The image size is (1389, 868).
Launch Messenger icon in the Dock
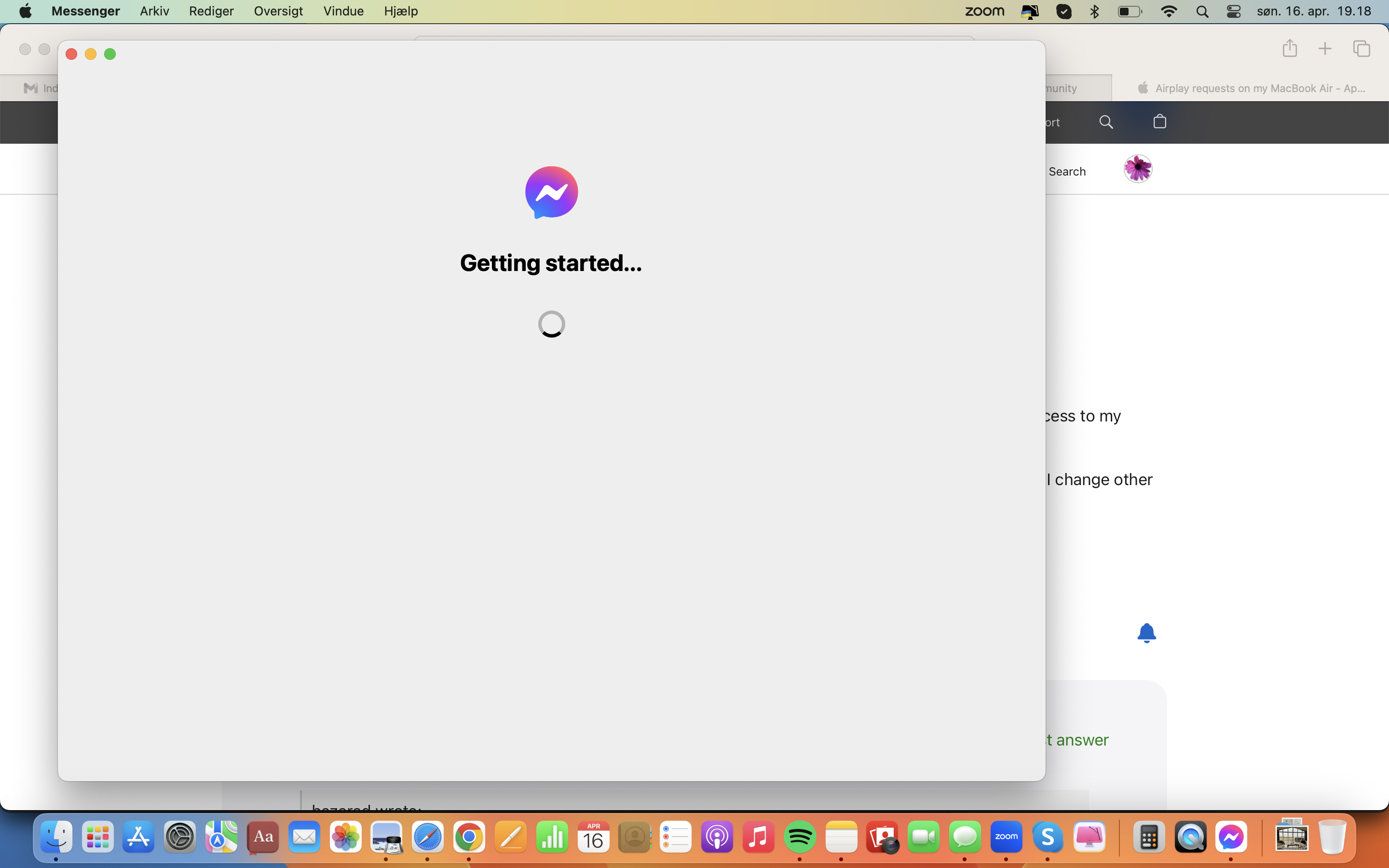point(1231,837)
